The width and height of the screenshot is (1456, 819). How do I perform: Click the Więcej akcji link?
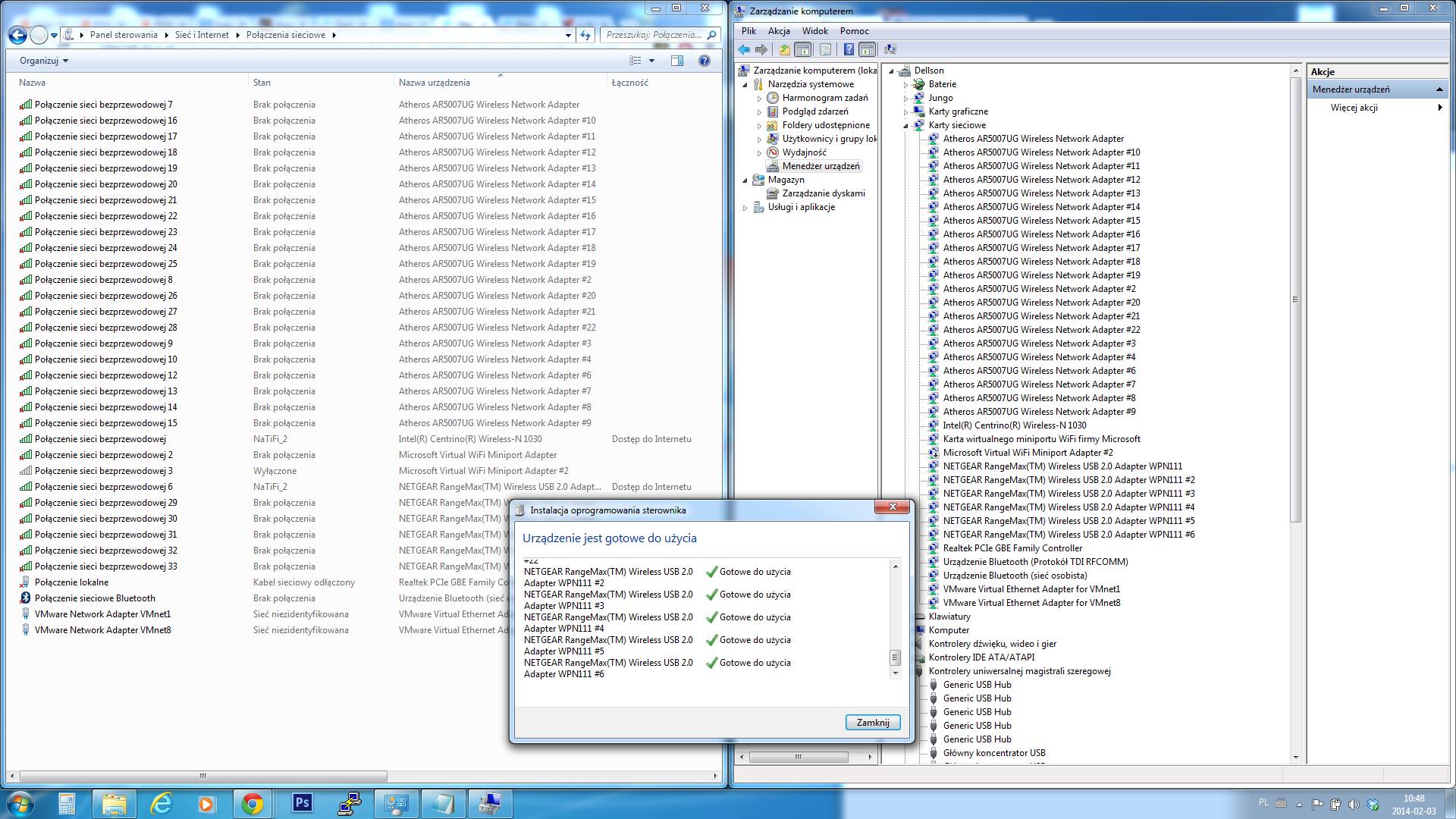click(x=1354, y=108)
